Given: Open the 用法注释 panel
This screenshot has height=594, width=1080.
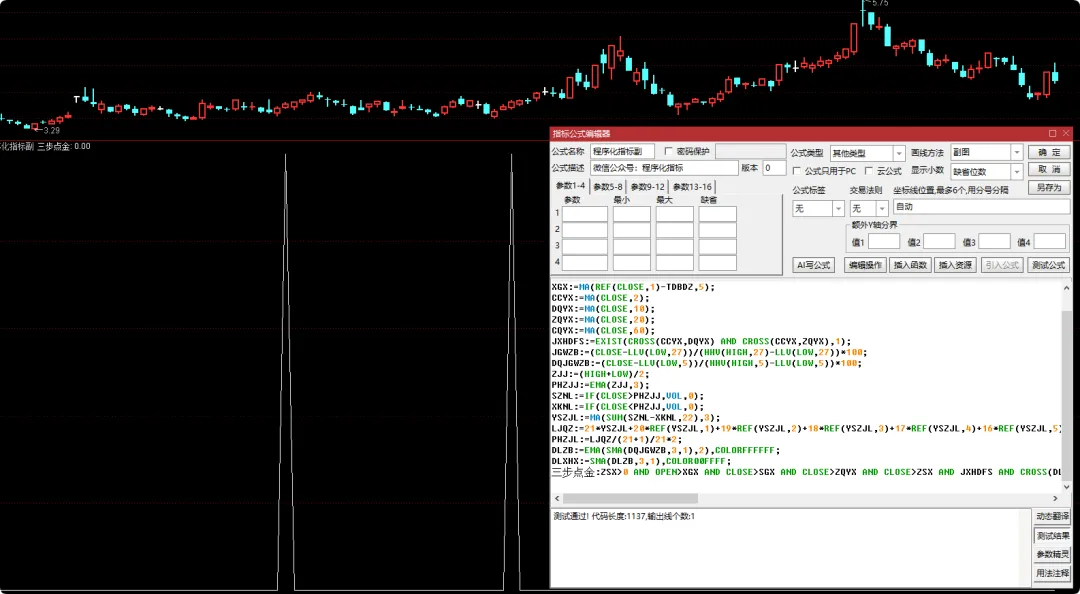Looking at the screenshot, I should pos(1052,573).
